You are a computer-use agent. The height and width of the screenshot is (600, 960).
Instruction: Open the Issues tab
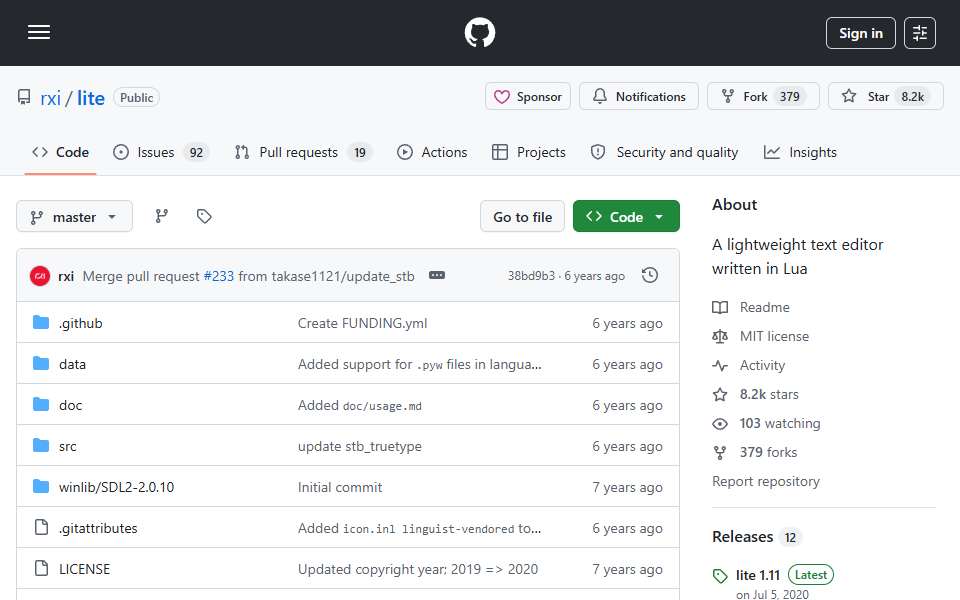click(161, 152)
